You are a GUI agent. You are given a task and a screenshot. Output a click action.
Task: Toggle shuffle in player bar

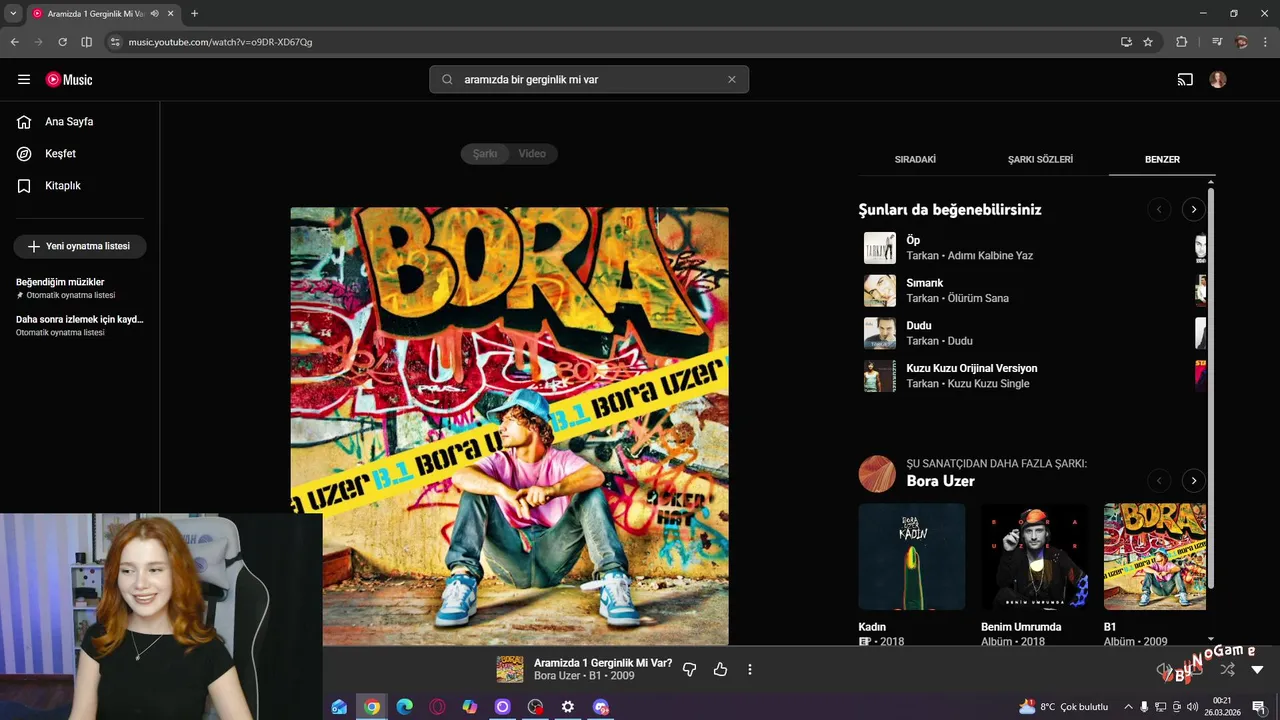(1227, 670)
